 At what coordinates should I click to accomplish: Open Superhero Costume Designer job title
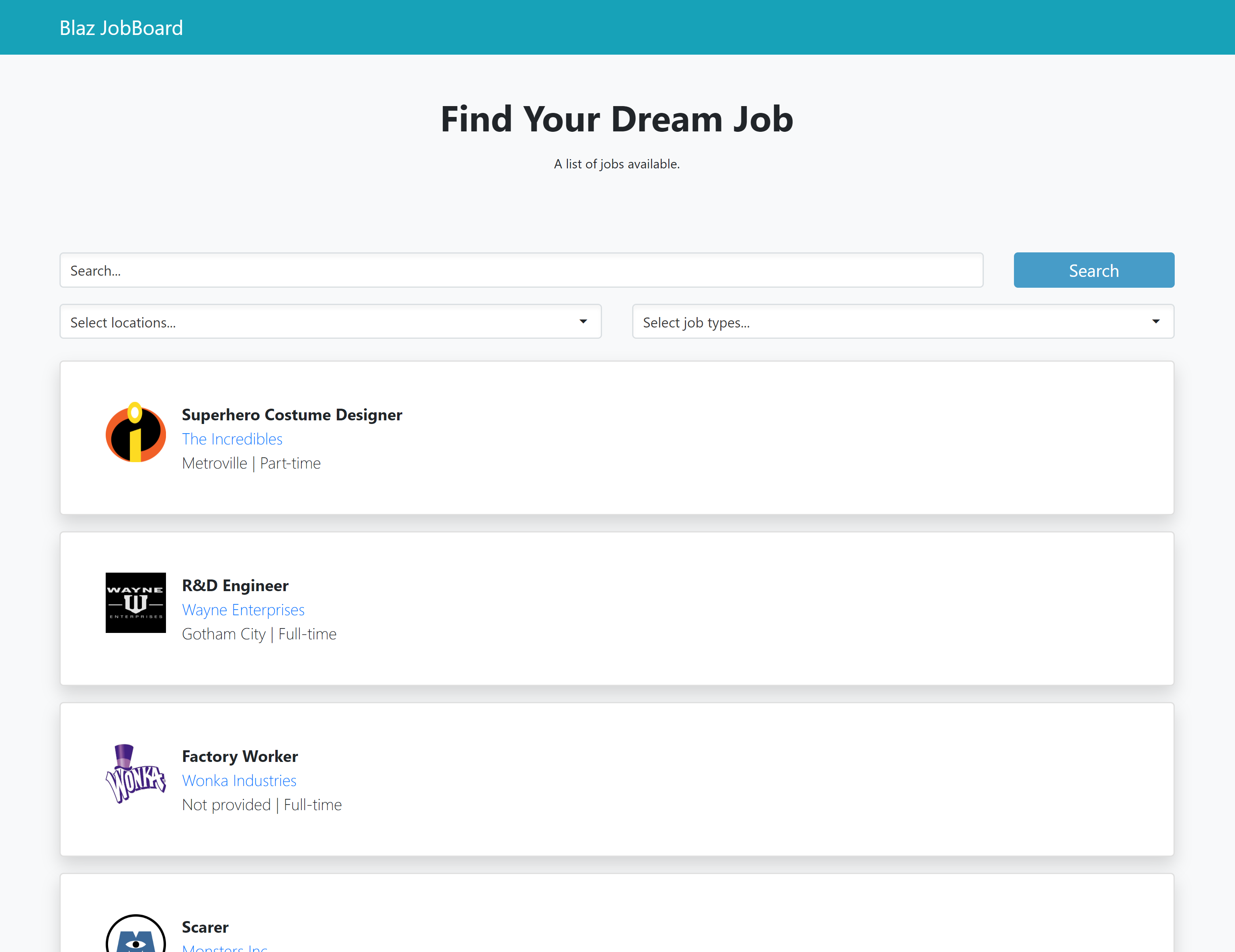[292, 415]
